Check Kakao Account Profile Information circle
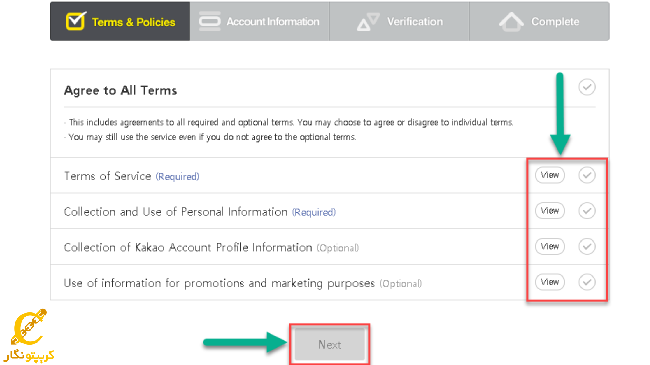 pos(587,246)
